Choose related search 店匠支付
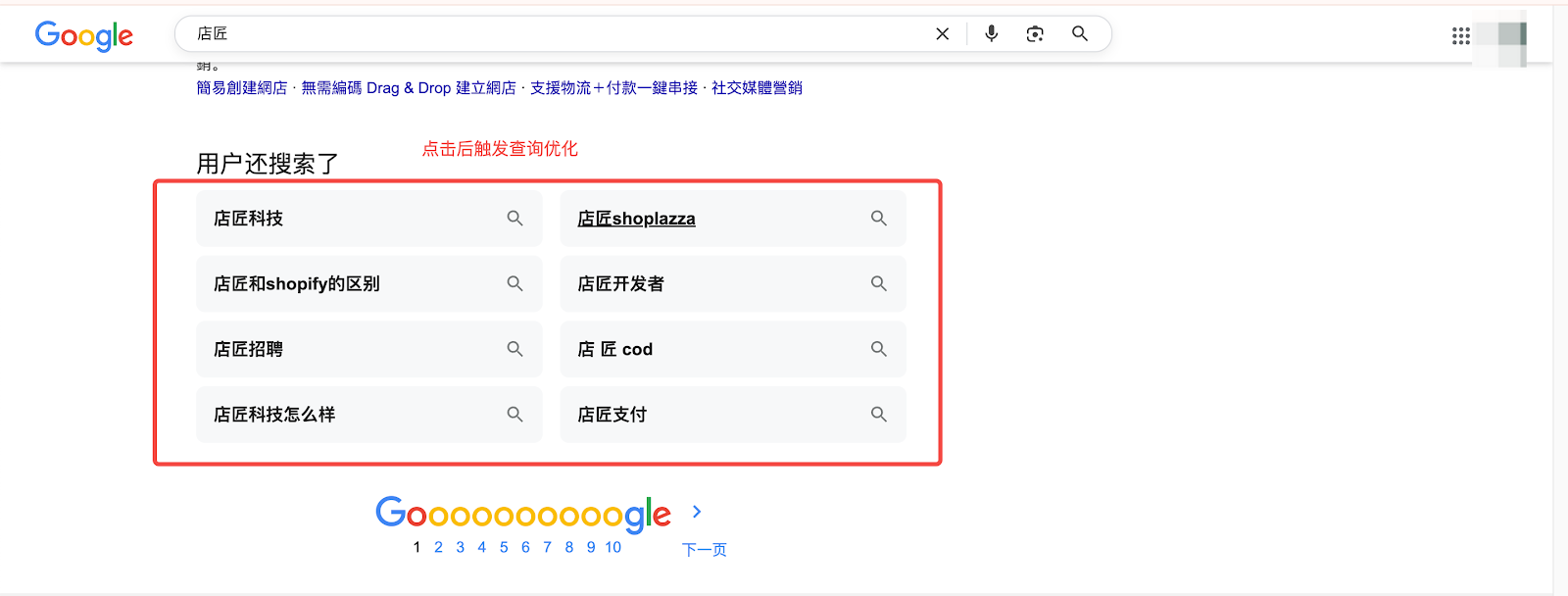Screen dimensions: 1568x596 (733, 415)
